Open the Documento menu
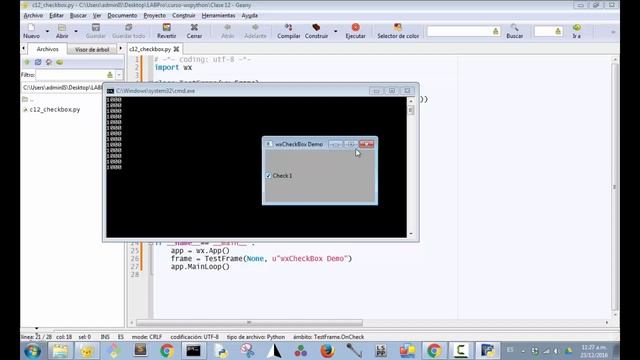The image size is (640, 360). (x=122, y=16)
